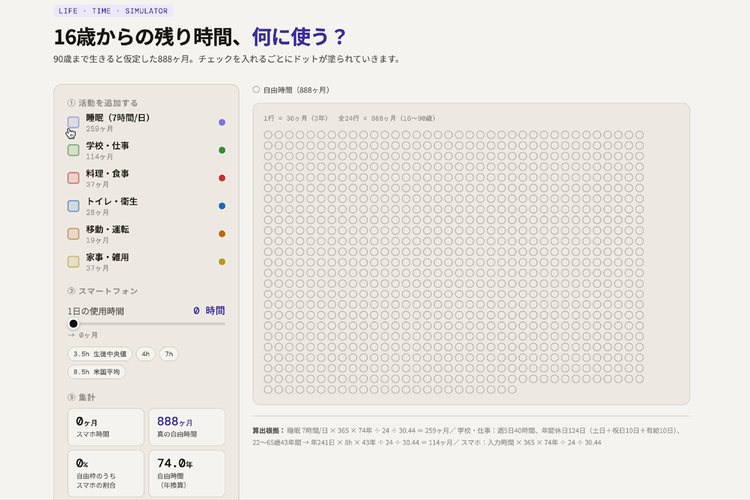Click the 1行 = 36ヶ月（3年）caption
Screen dimensions: 750x500
[x=296, y=119]
